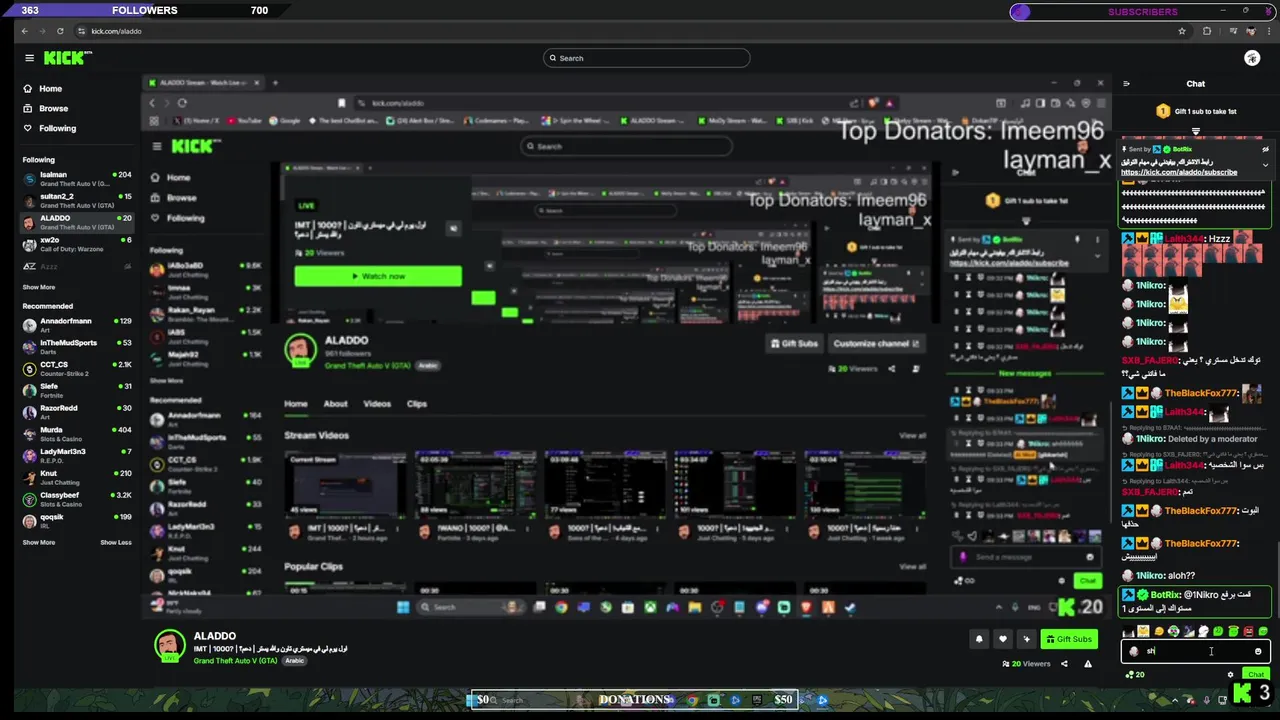The width and height of the screenshot is (1280, 720).
Task: Click Show More under Recommended
Action: 39,542
